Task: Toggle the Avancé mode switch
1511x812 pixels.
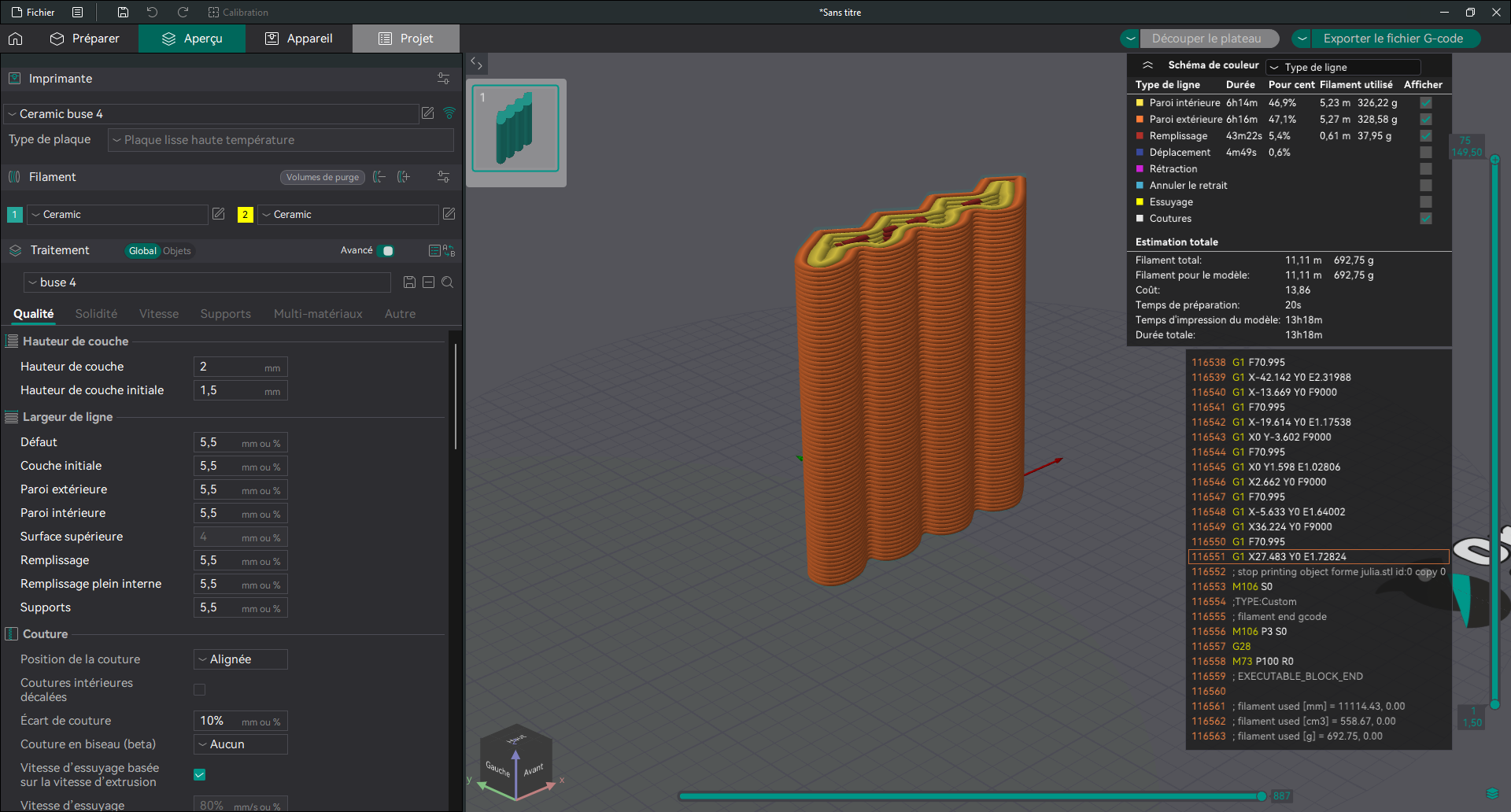Action: 386,251
